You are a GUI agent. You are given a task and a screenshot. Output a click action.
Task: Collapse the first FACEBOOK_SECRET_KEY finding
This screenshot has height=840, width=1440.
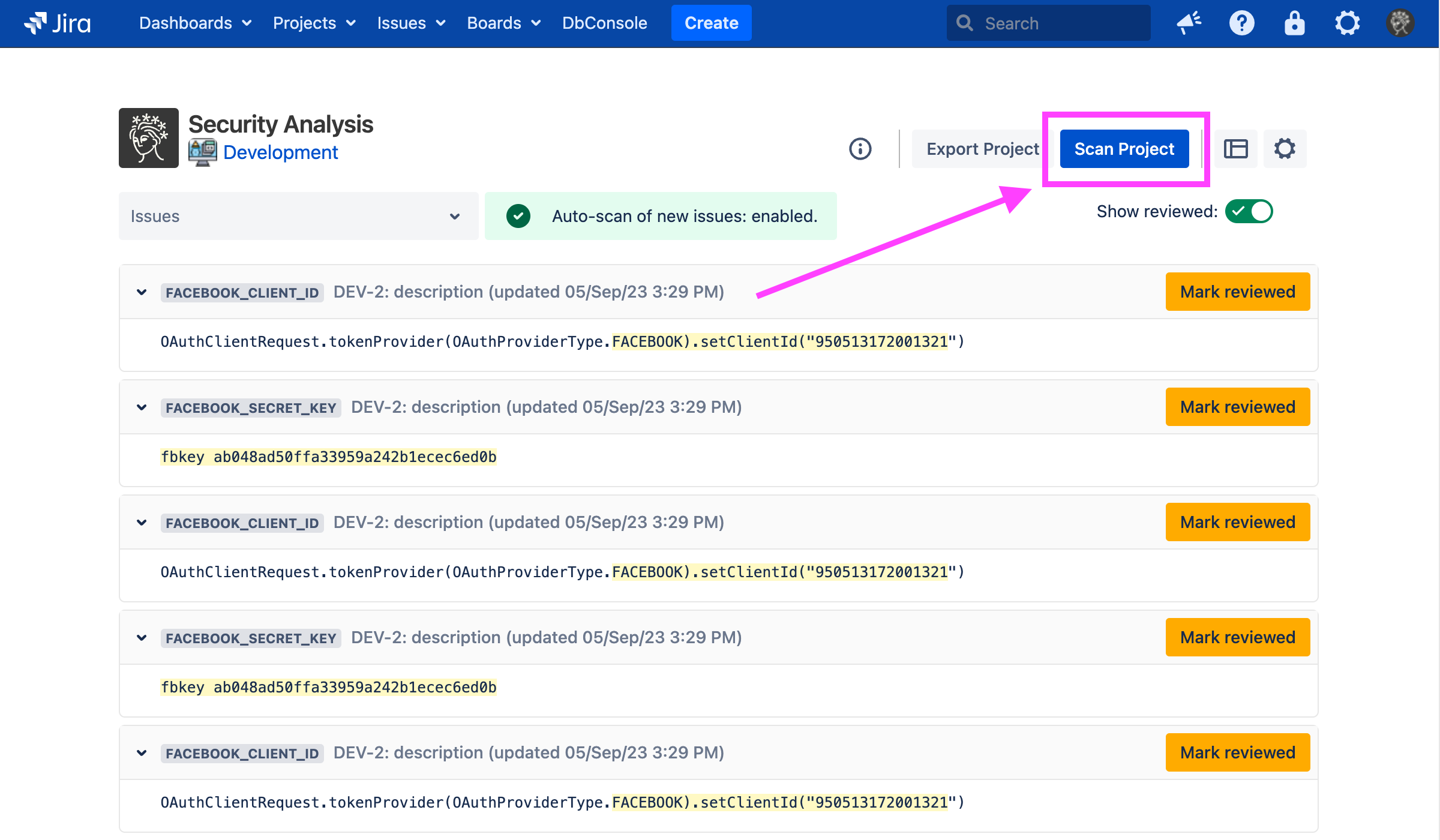[x=142, y=407]
